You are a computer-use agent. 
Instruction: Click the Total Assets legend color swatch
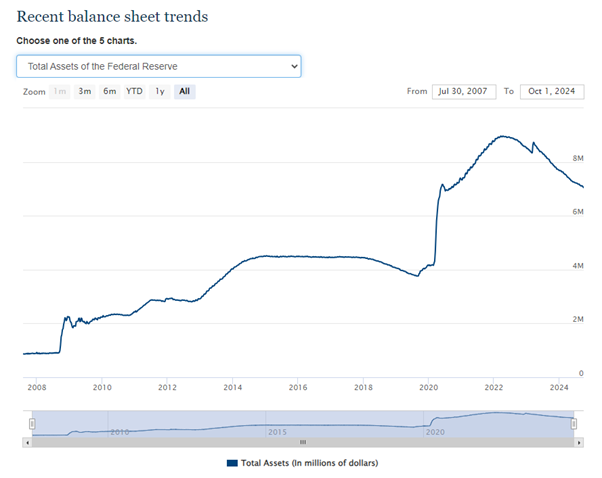point(231,463)
